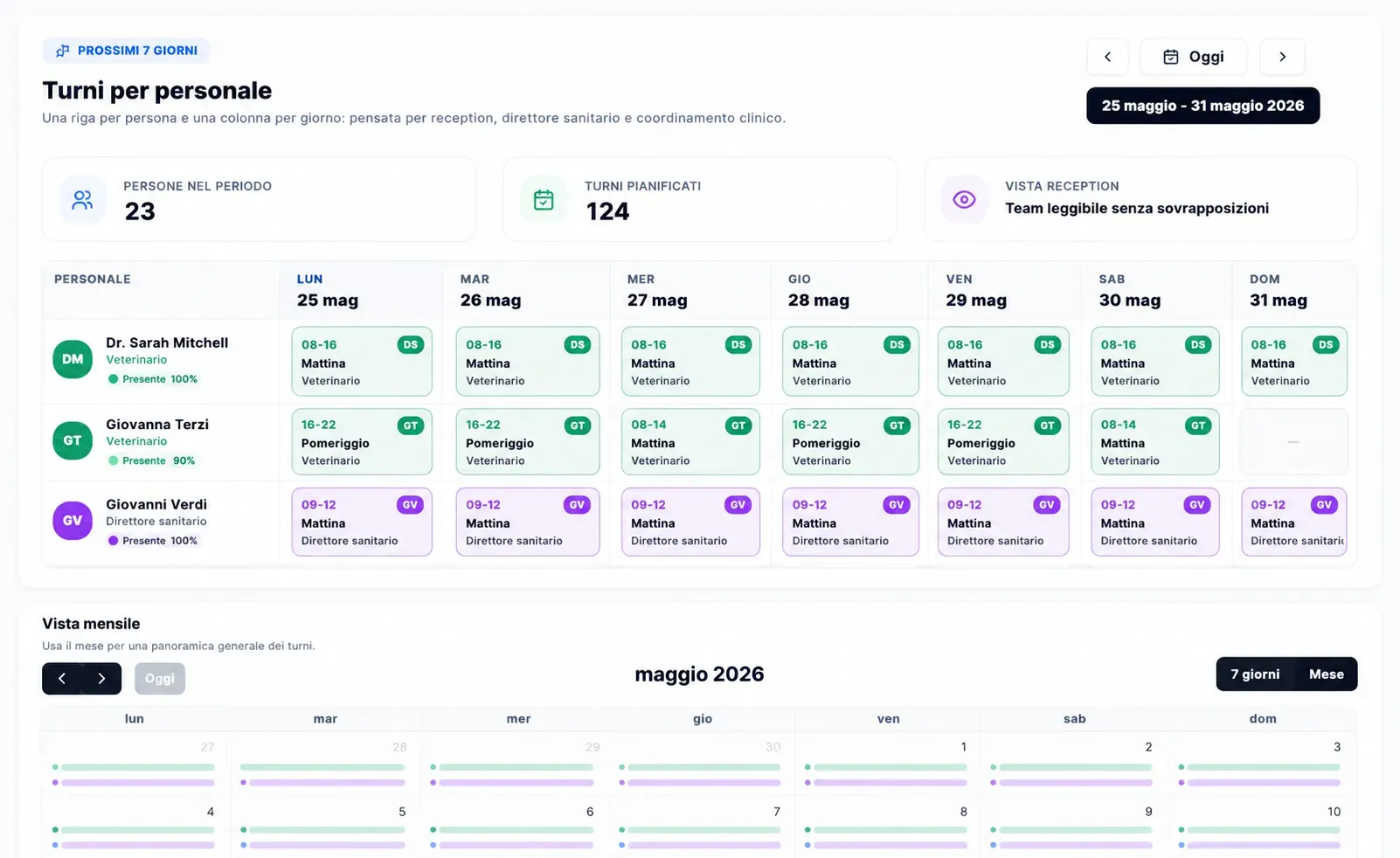Open Sarah Mitchell's Sunday 31 mag shift
The height and width of the screenshot is (858, 1400).
[1294, 362]
